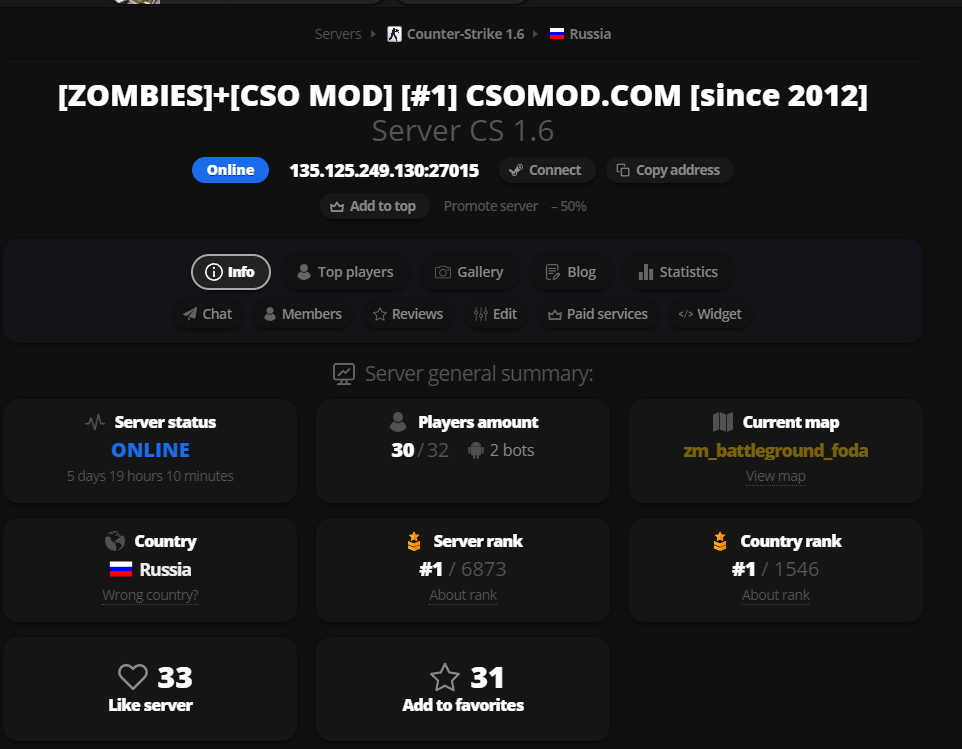This screenshot has width=962, height=749.
Task: Open the View map link
Action: coord(775,476)
